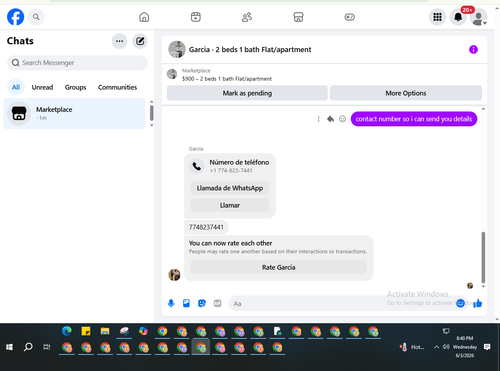This screenshot has height=371, width=500.
Task: Select the Unread filter tab
Action: (42, 87)
